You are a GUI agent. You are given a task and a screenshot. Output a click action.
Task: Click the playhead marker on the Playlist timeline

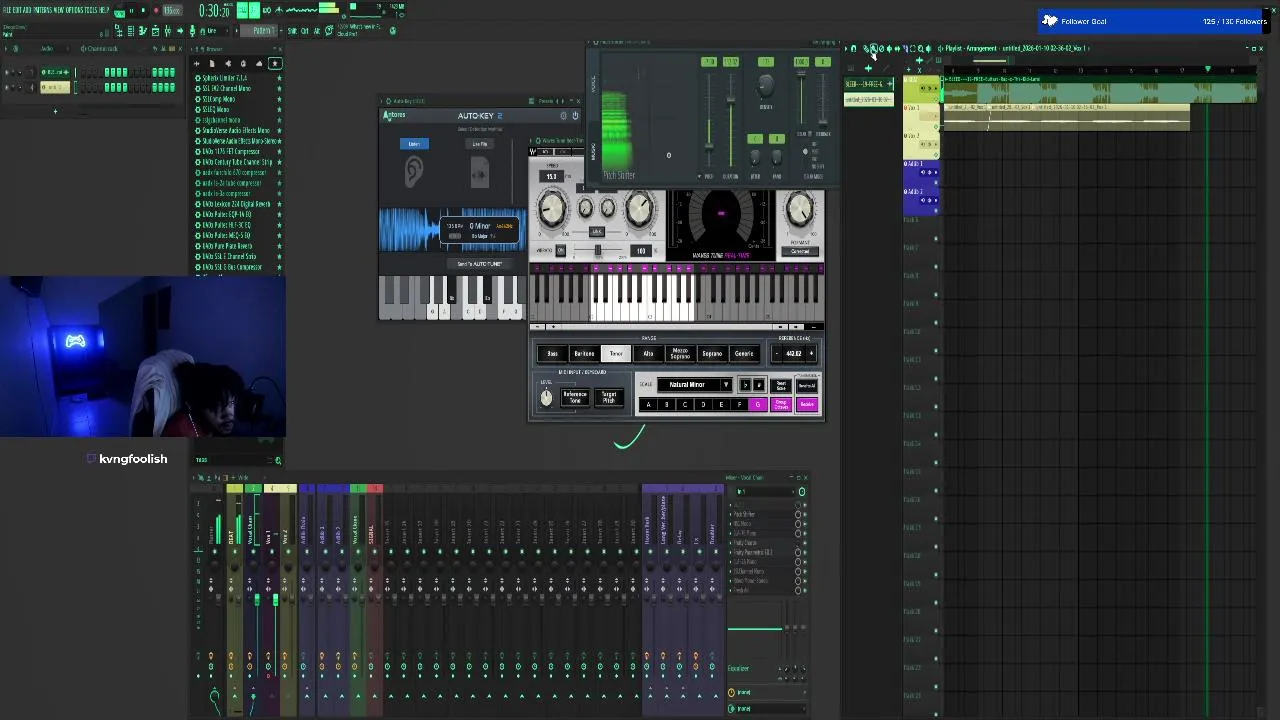coord(1207,69)
